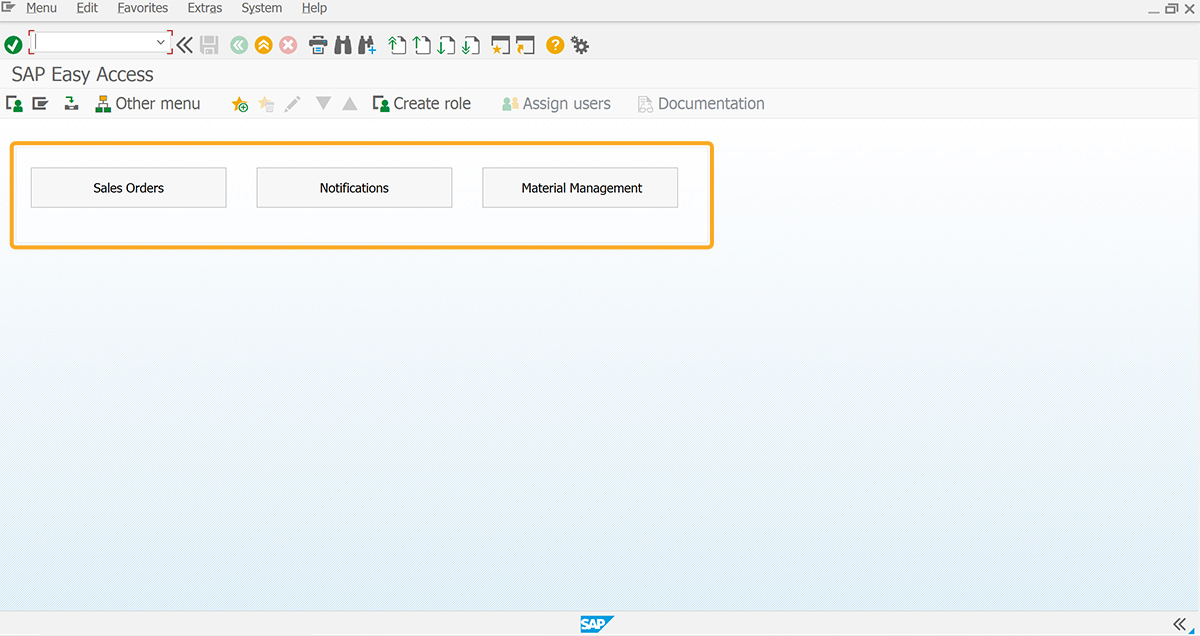Go to Previous Page icon

point(422,45)
